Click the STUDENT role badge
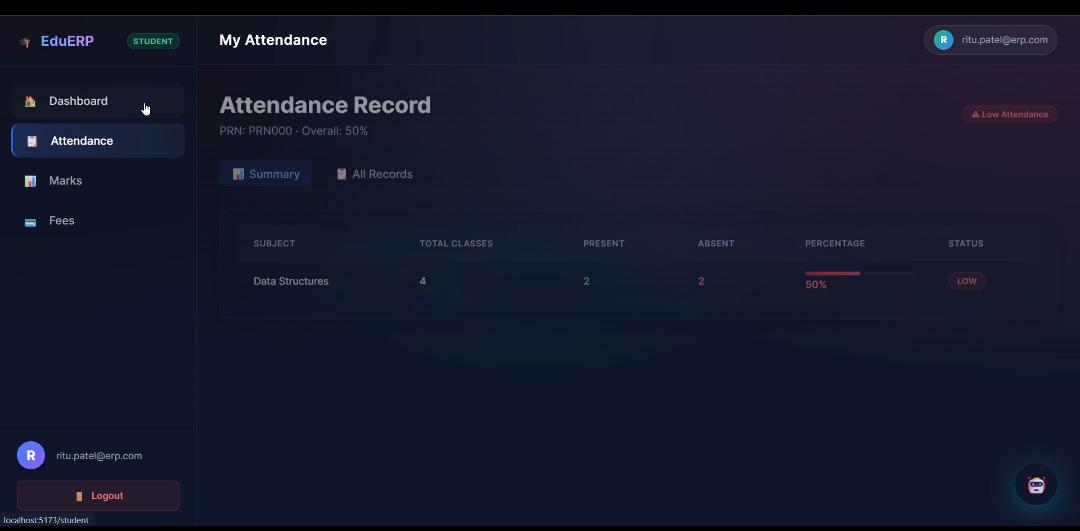1080x531 pixels. click(153, 41)
